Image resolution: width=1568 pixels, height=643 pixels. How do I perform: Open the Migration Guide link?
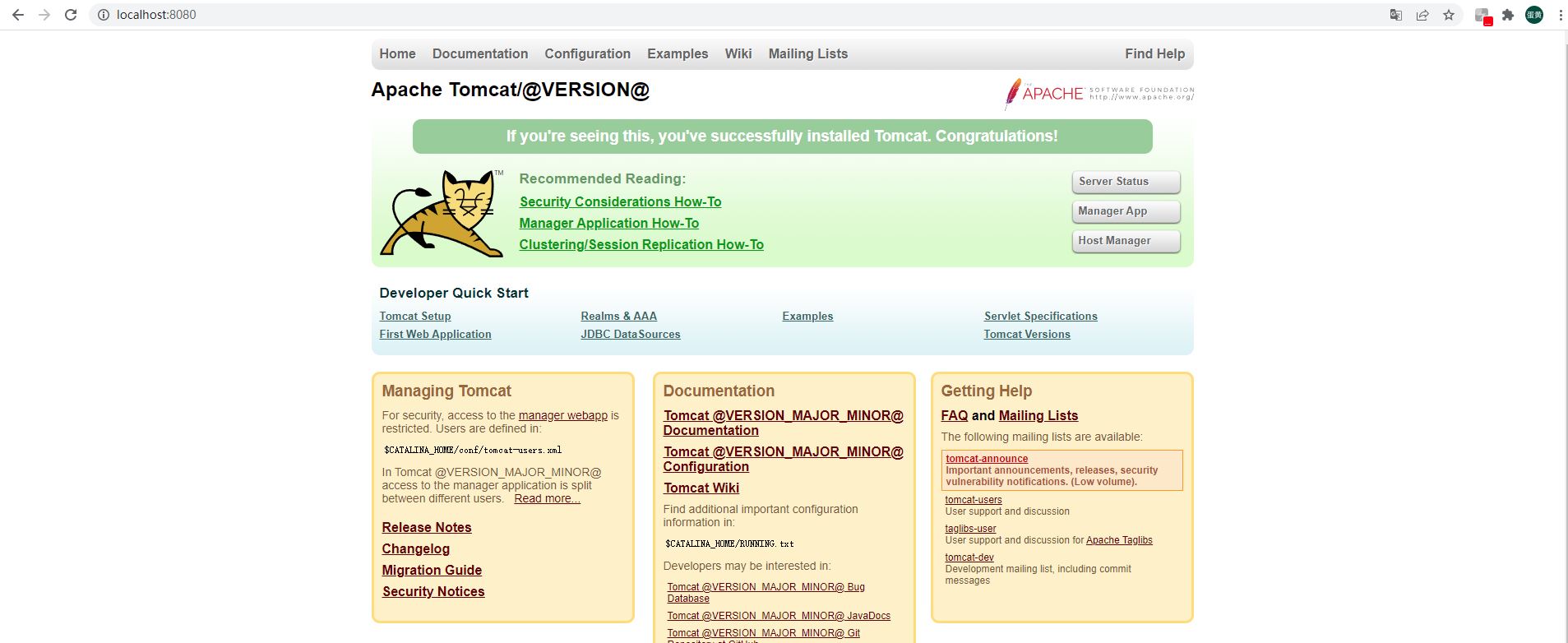[432, 570]
